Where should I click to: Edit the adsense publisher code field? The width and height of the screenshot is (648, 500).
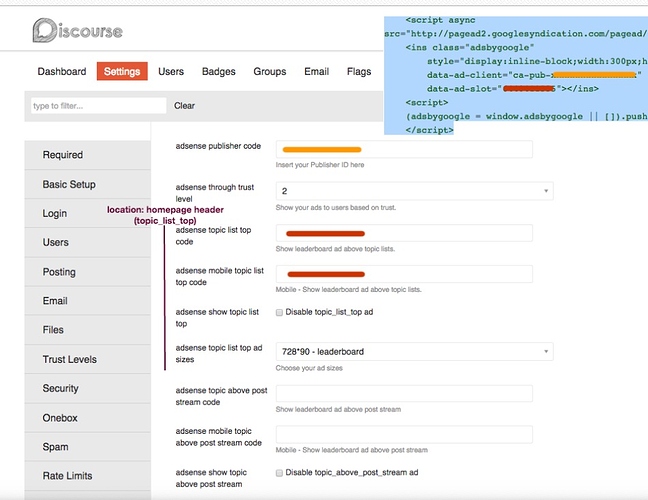404,149
